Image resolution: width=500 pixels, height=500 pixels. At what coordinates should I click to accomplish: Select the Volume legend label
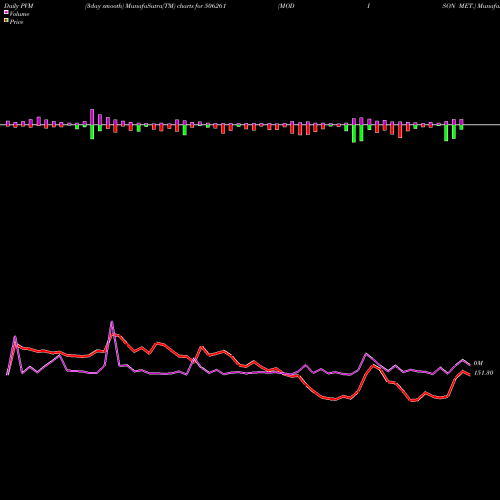[19, 14]
